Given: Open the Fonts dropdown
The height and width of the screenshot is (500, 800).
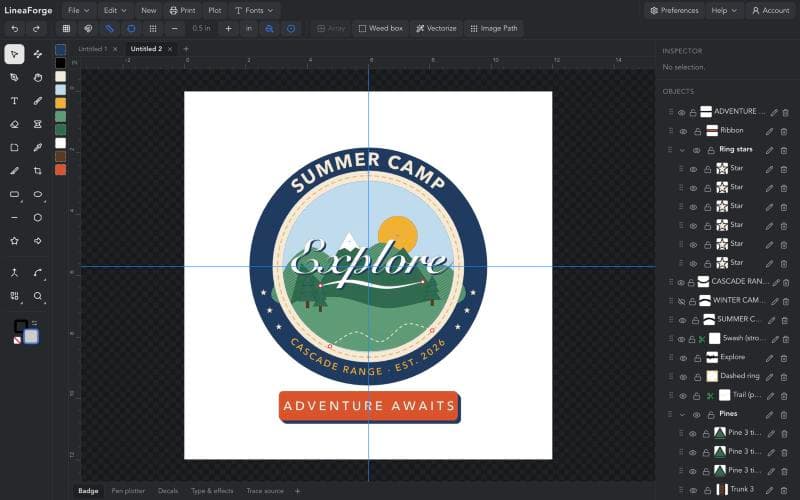Looking at the screenshot, I should tap(254, 10).
